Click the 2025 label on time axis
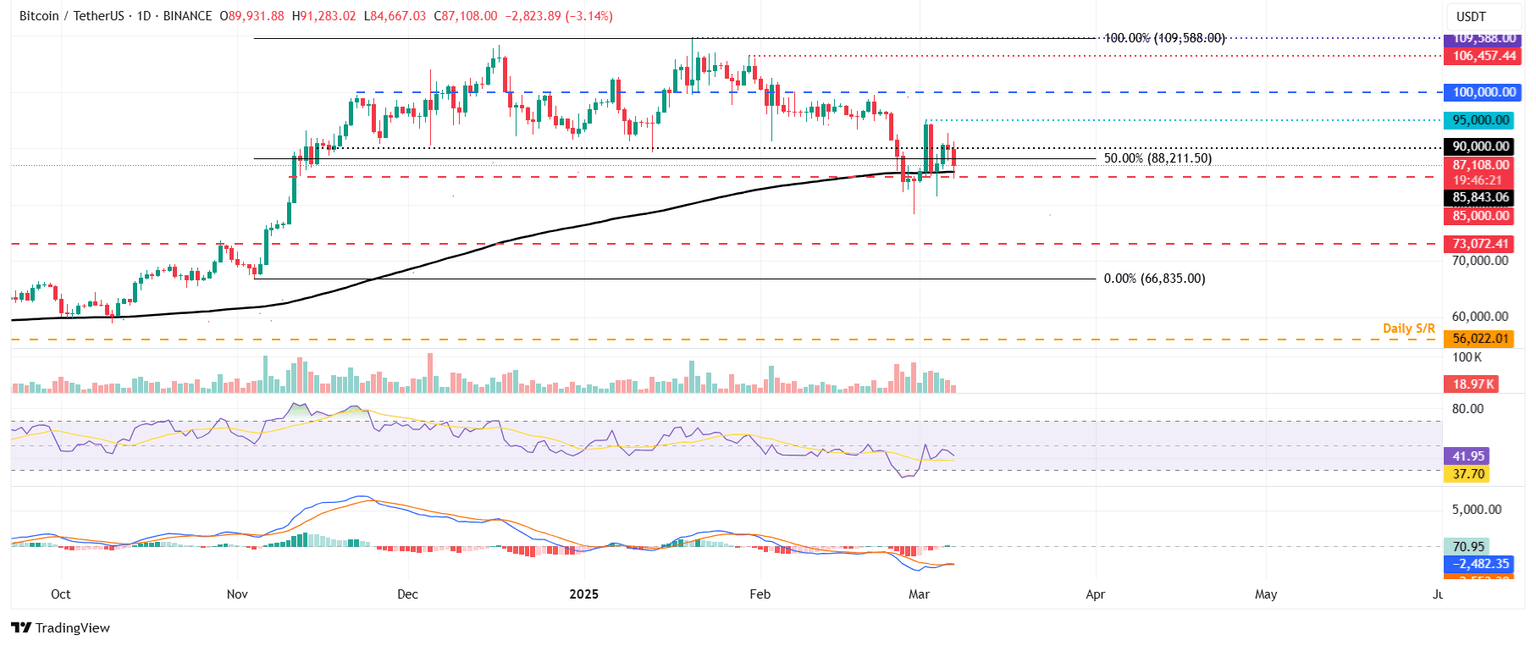 coord(583,593)
